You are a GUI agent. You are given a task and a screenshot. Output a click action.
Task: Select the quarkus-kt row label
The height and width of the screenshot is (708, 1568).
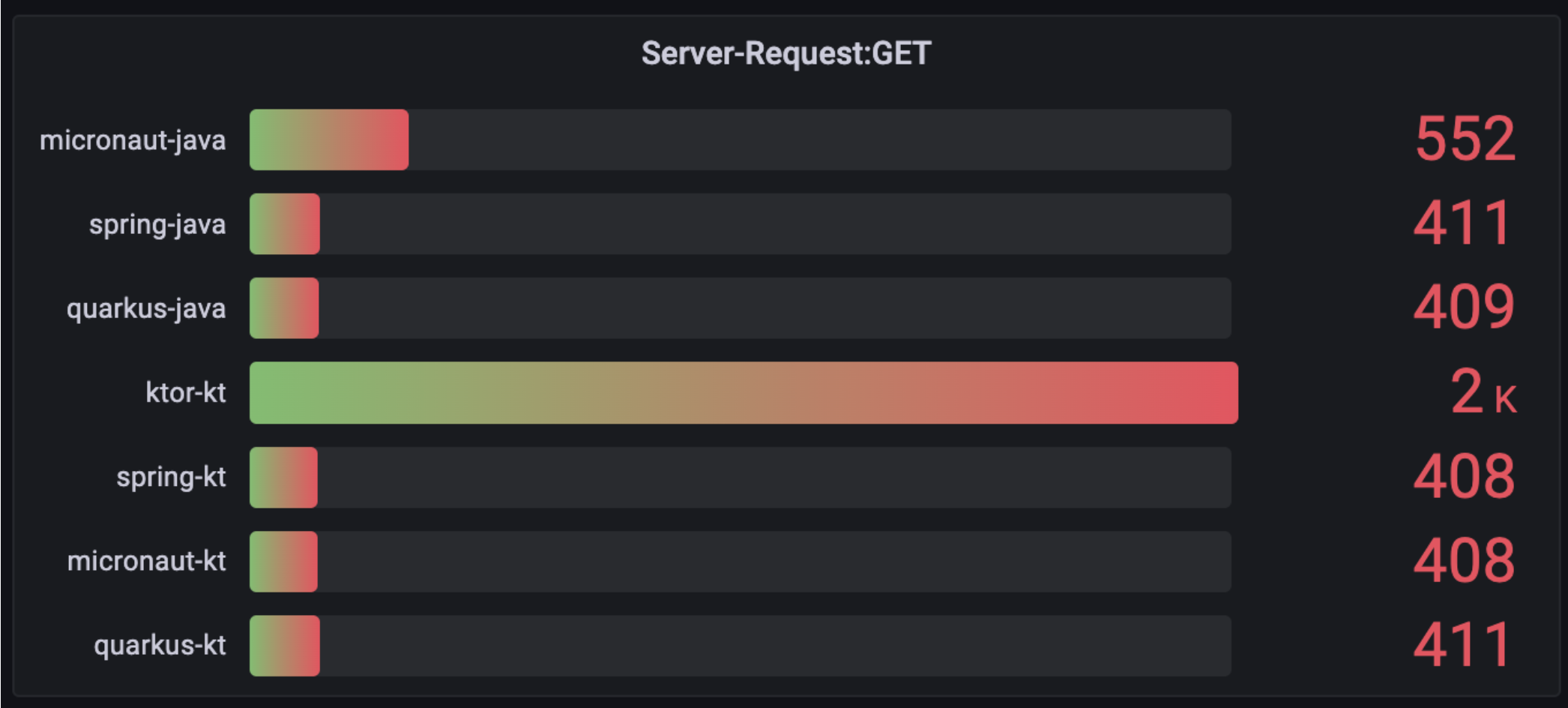tap(160, 646)
